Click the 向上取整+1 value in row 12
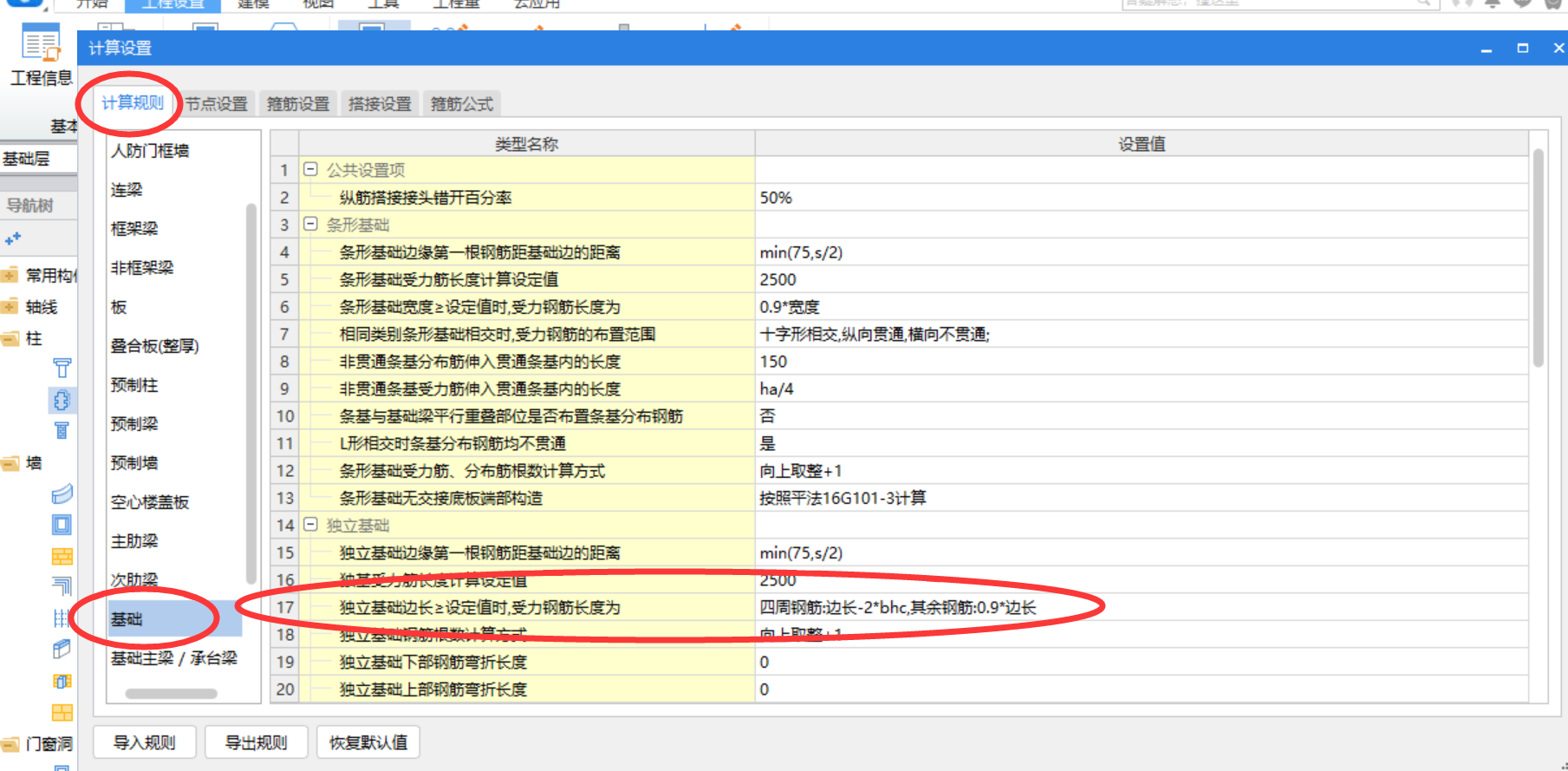The height and width of the screenshot is (771, 1568). 1142,471
